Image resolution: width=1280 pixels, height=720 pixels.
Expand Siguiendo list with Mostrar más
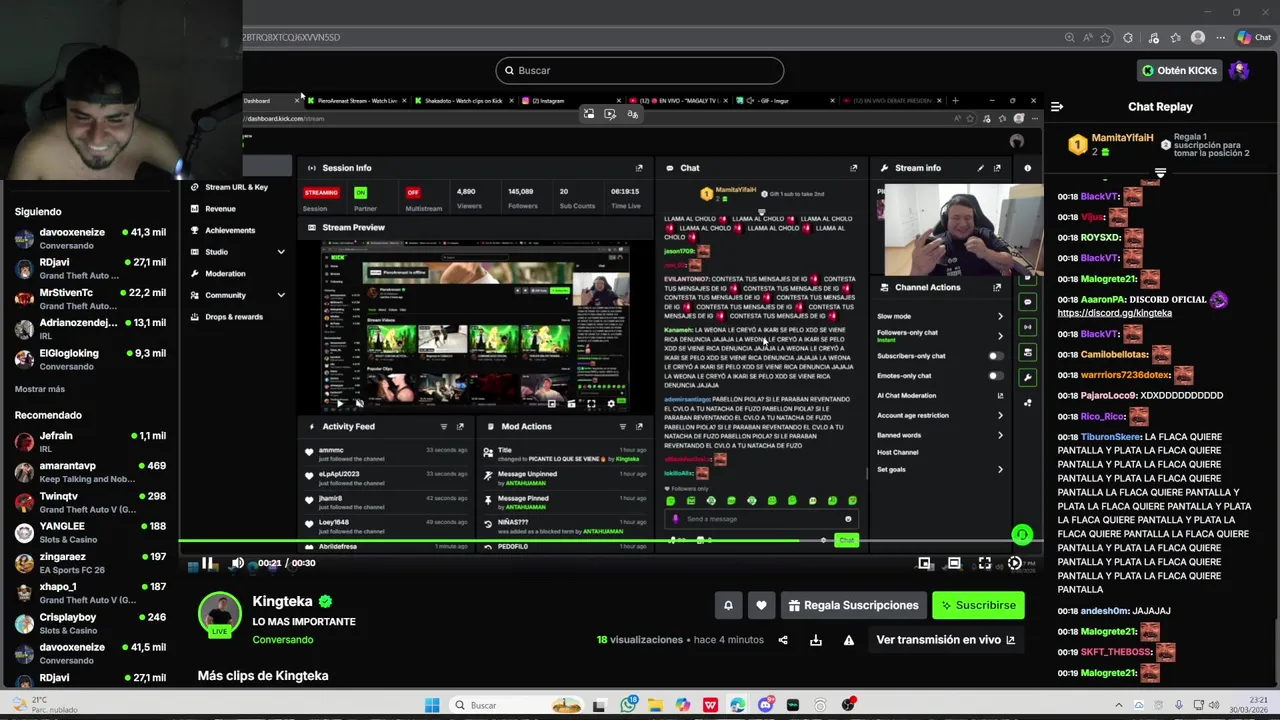tap(40, 389)
